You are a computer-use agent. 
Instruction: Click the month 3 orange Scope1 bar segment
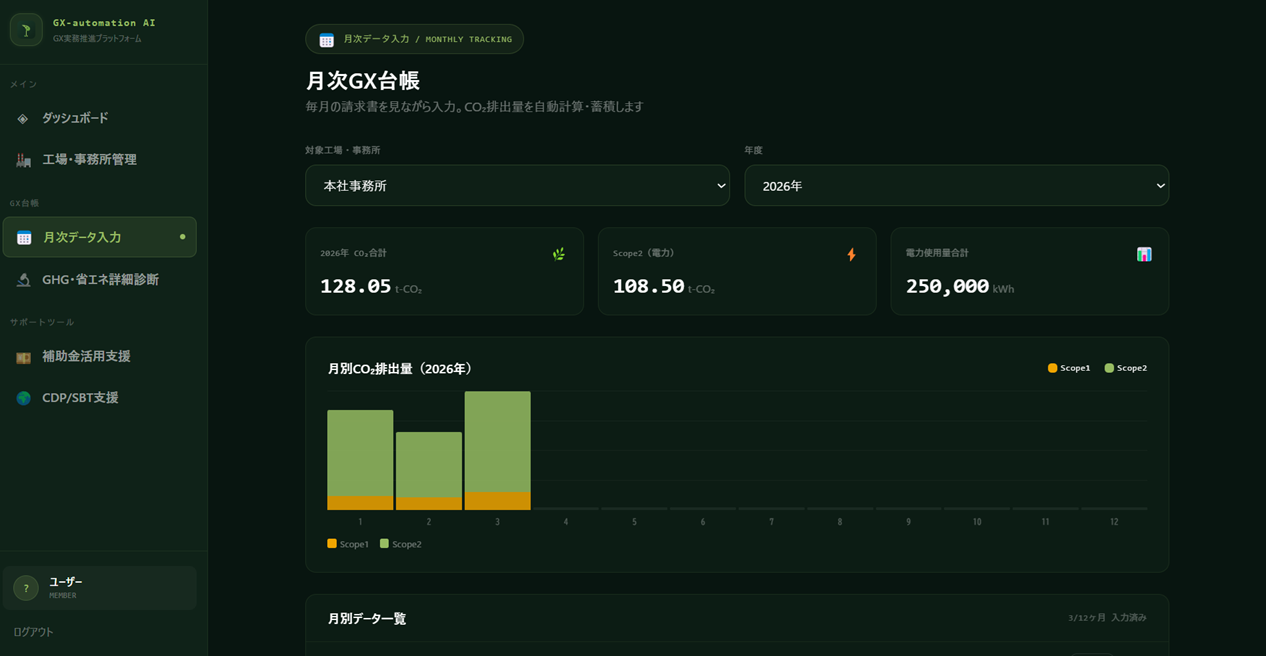pos(497,501)
